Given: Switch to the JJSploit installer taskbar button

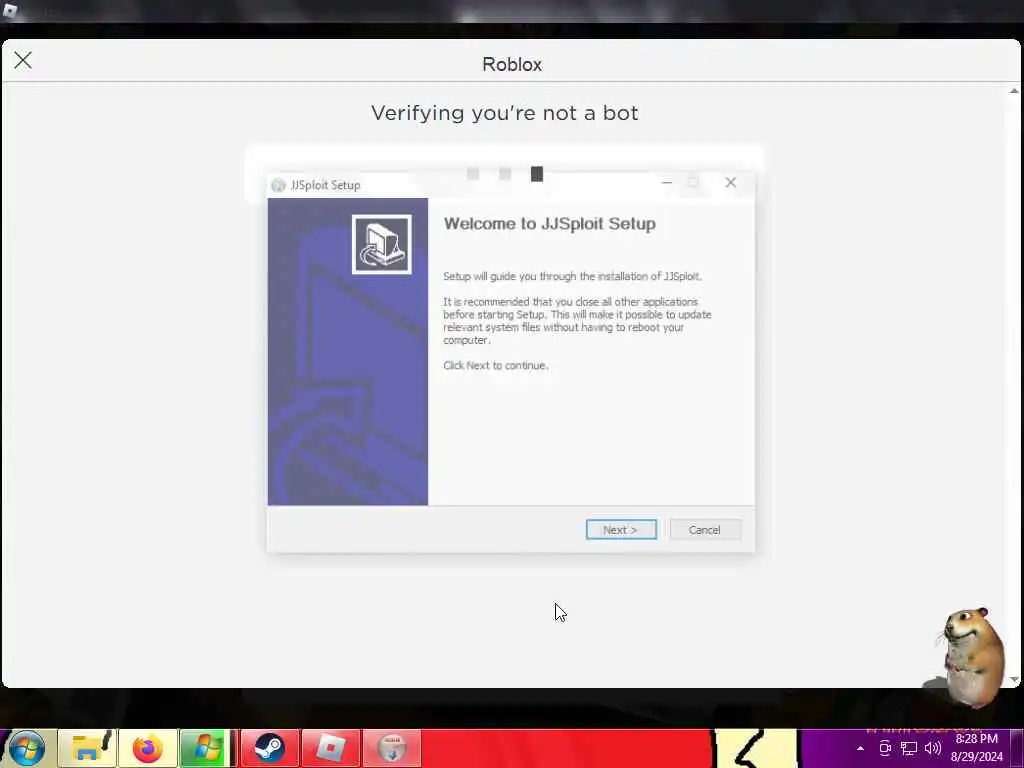Looking at the screenshot, I should click(392, 748).
